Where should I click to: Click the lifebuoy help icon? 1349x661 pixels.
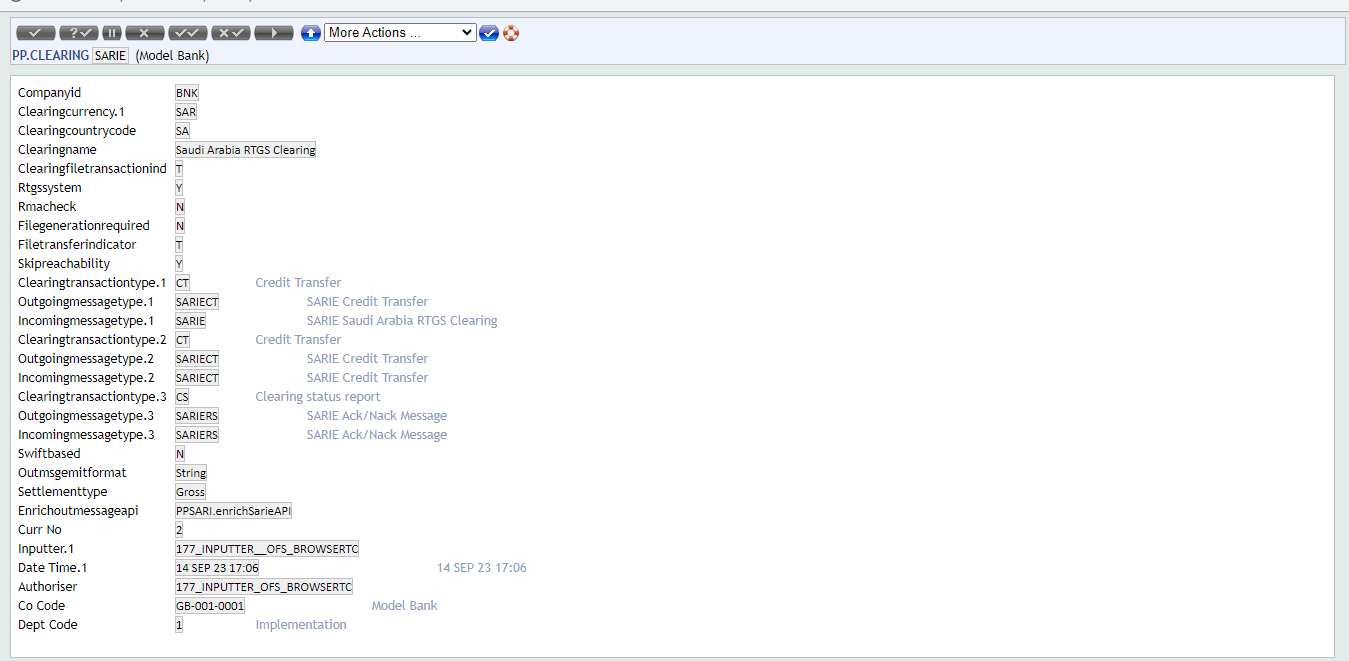[x=511, y=33]
